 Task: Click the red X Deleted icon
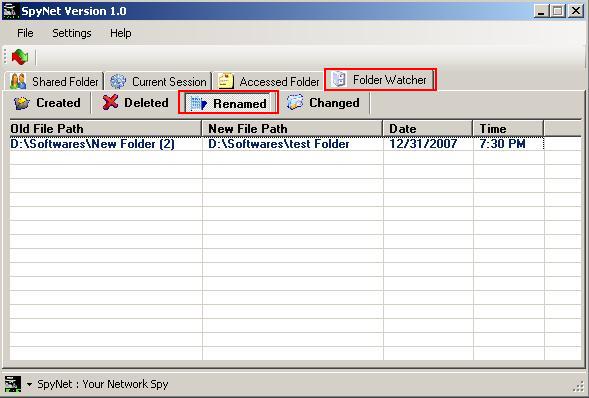110,102
